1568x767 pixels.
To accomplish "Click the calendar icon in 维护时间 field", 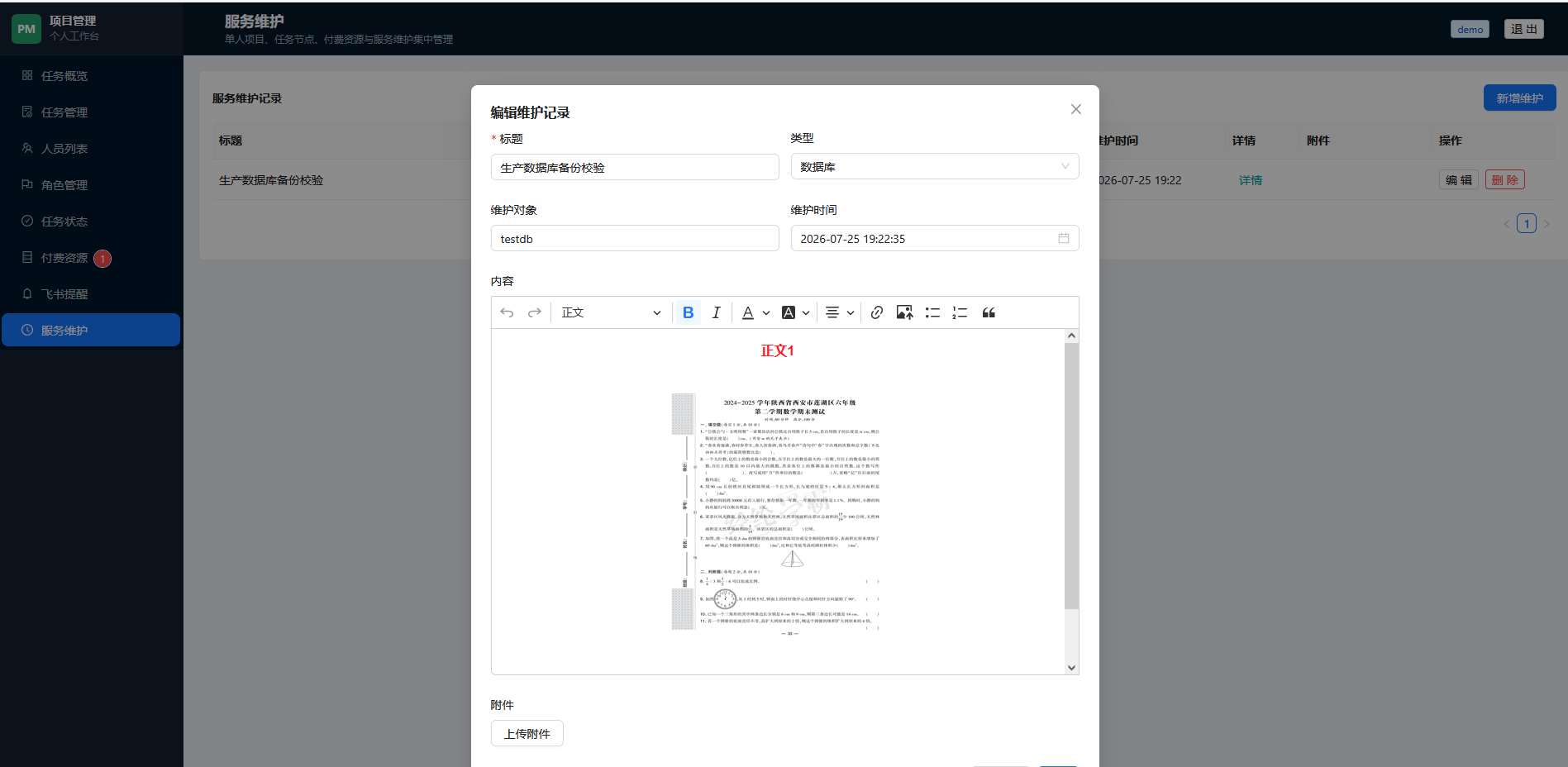I will [1064, 238].
